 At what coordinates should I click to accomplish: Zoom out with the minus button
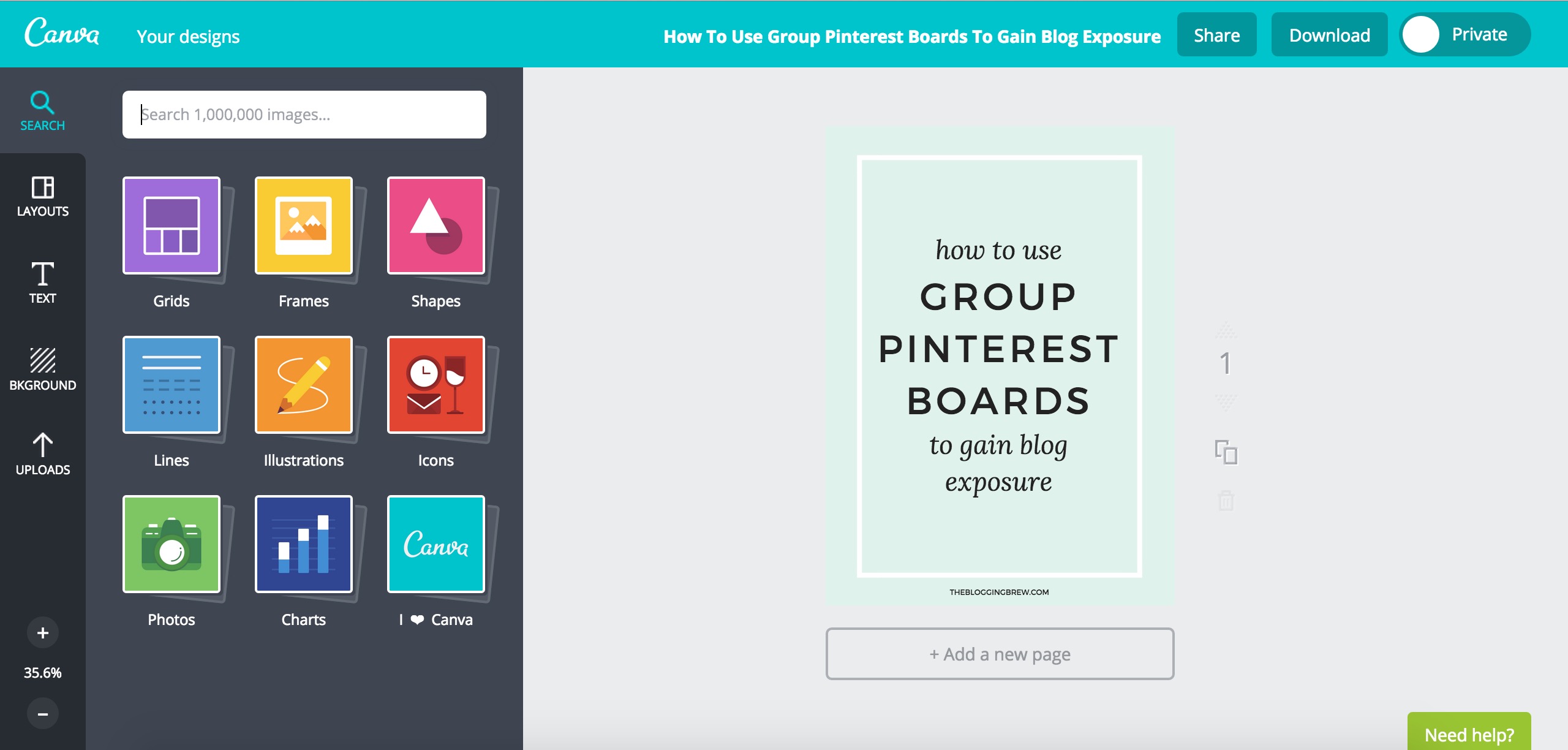(43, 714)
